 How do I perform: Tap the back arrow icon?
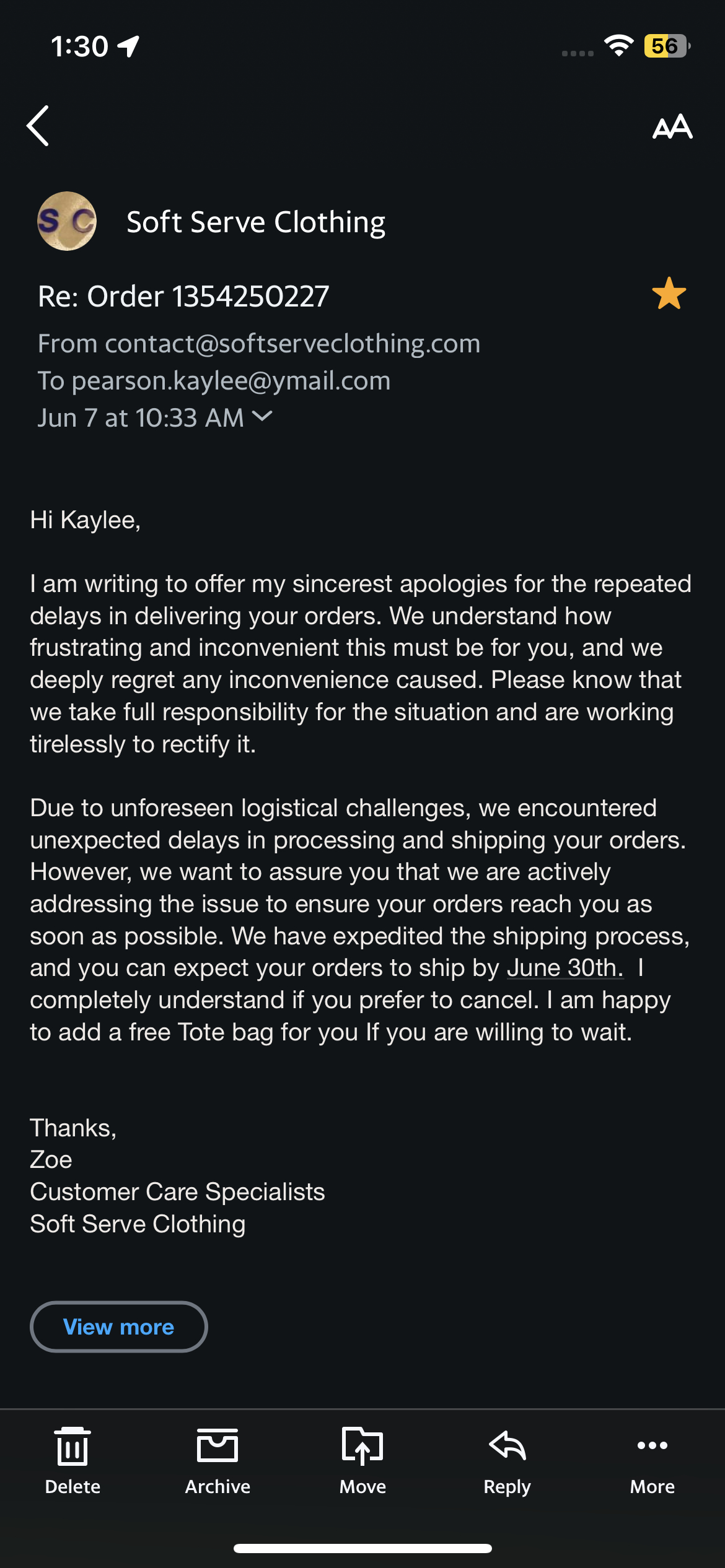point(38,126)
